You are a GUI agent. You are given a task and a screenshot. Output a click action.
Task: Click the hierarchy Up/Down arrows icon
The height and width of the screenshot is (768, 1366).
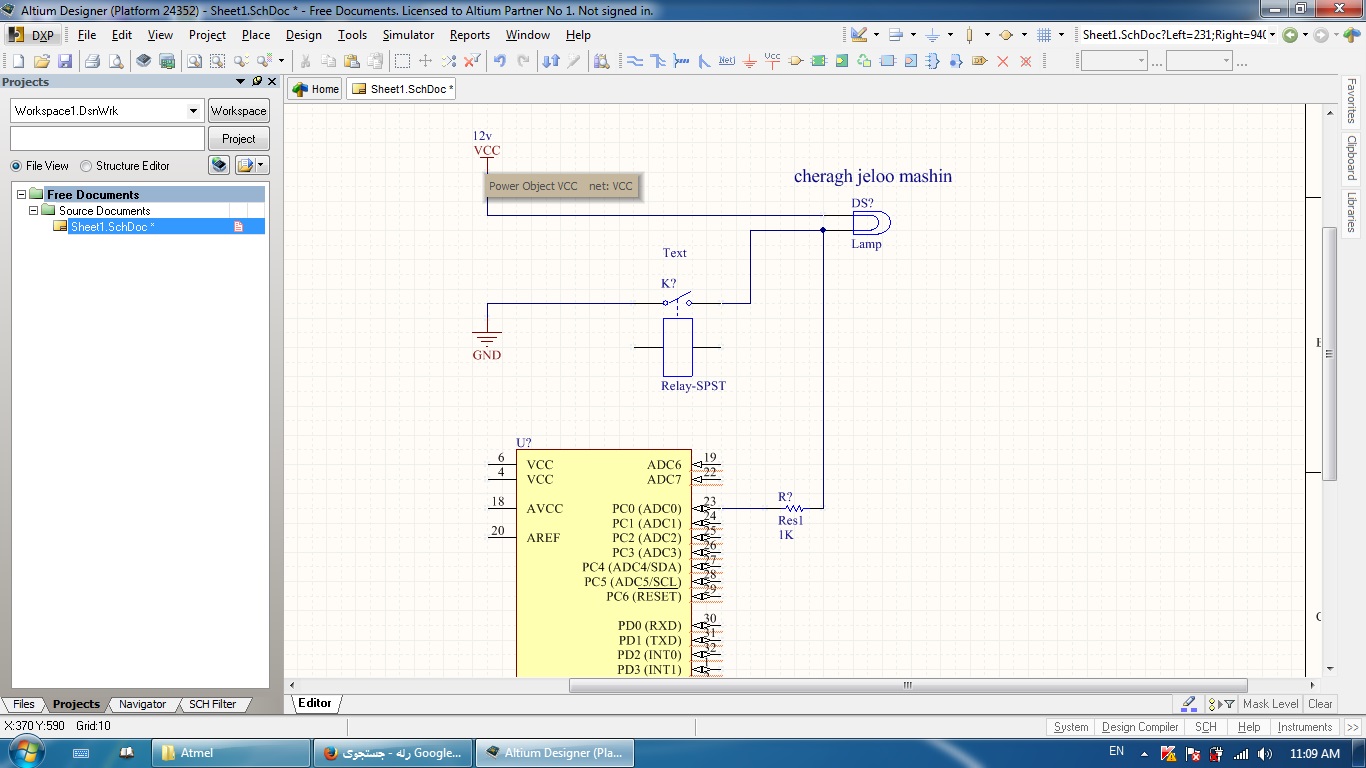pos(551,61)
